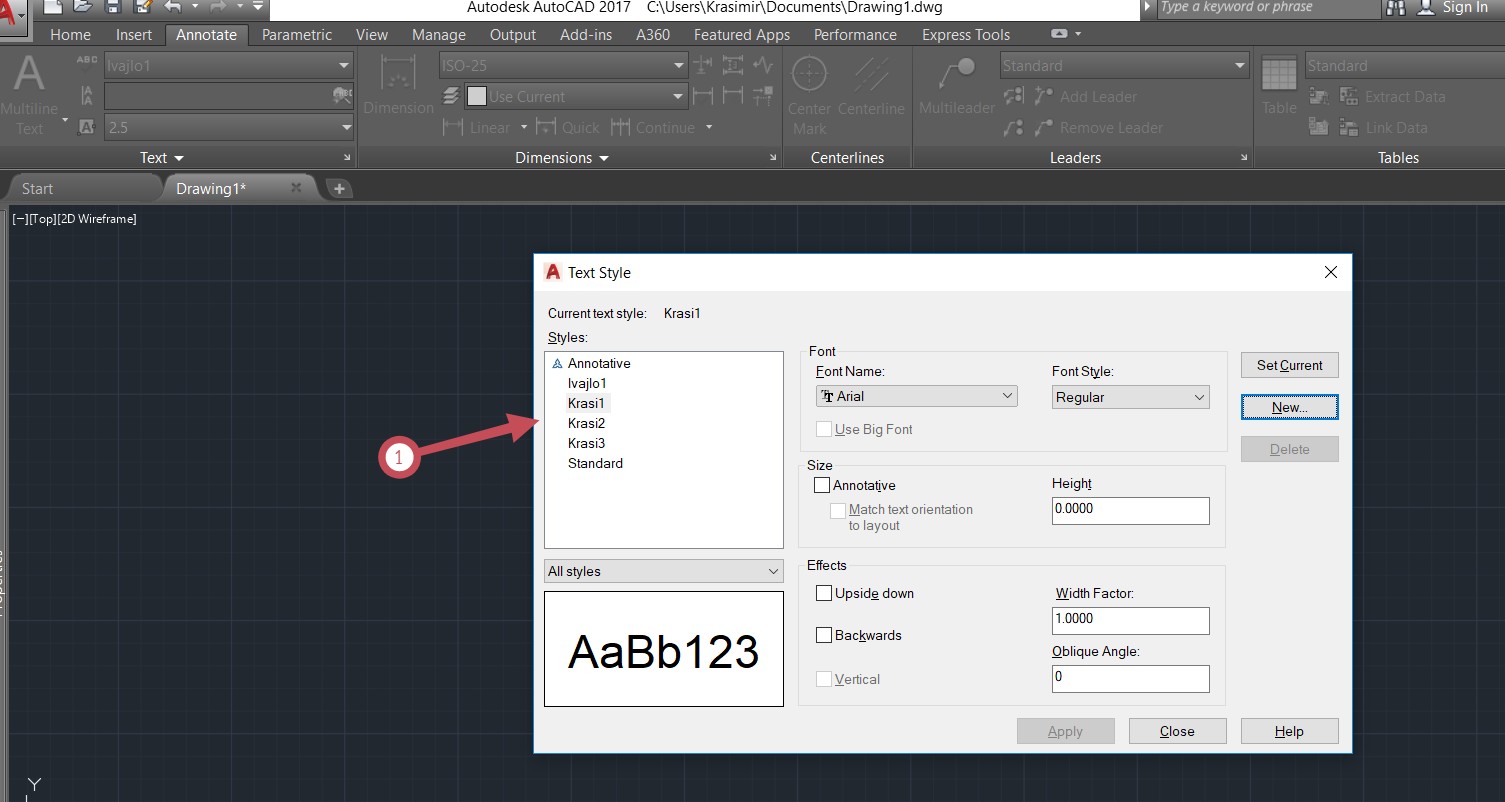Expand the Dimensions panel title arrow

tap(604, 158)
